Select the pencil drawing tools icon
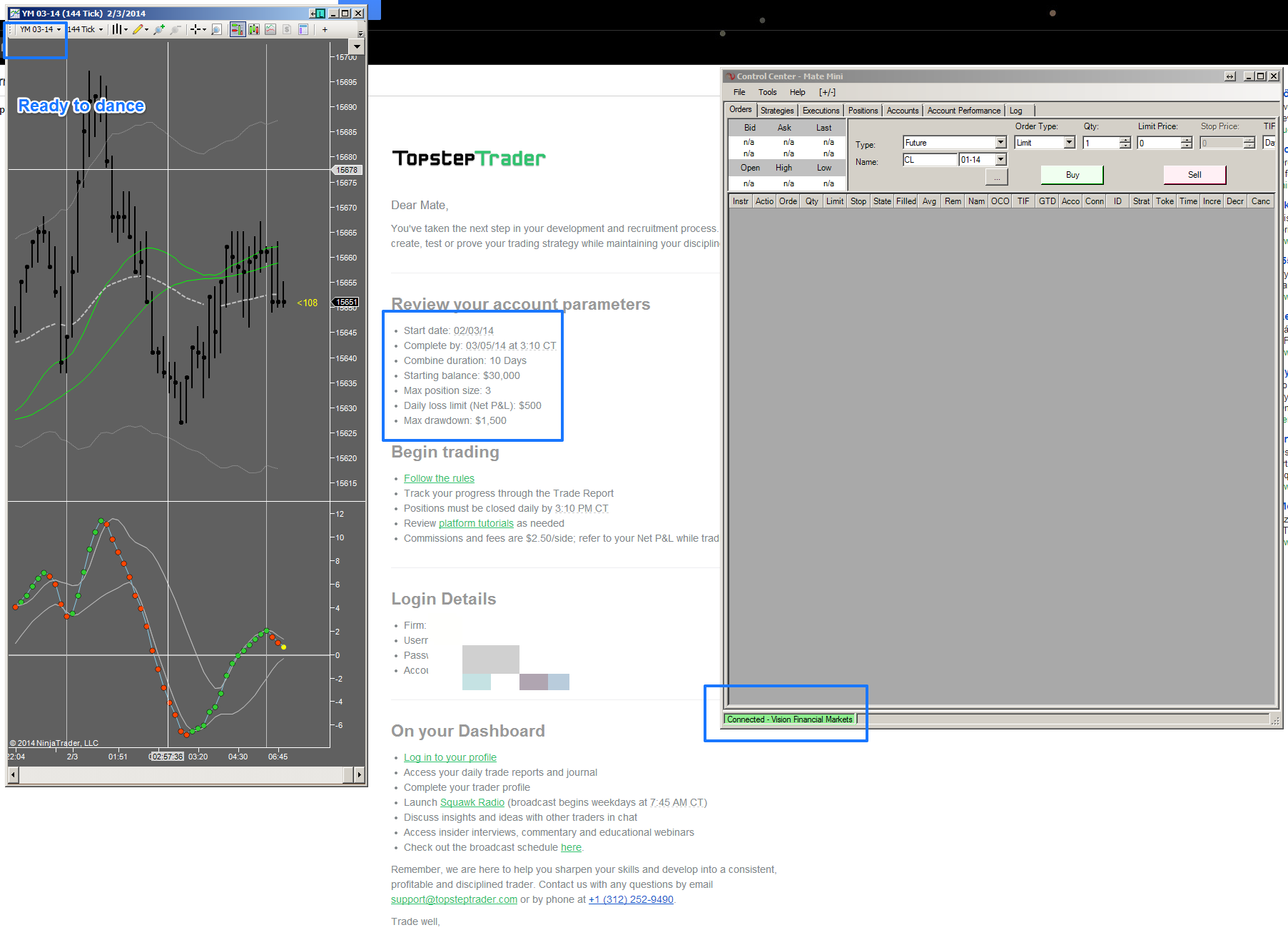Screen dimensions: 1288x930 click(138, 29)
